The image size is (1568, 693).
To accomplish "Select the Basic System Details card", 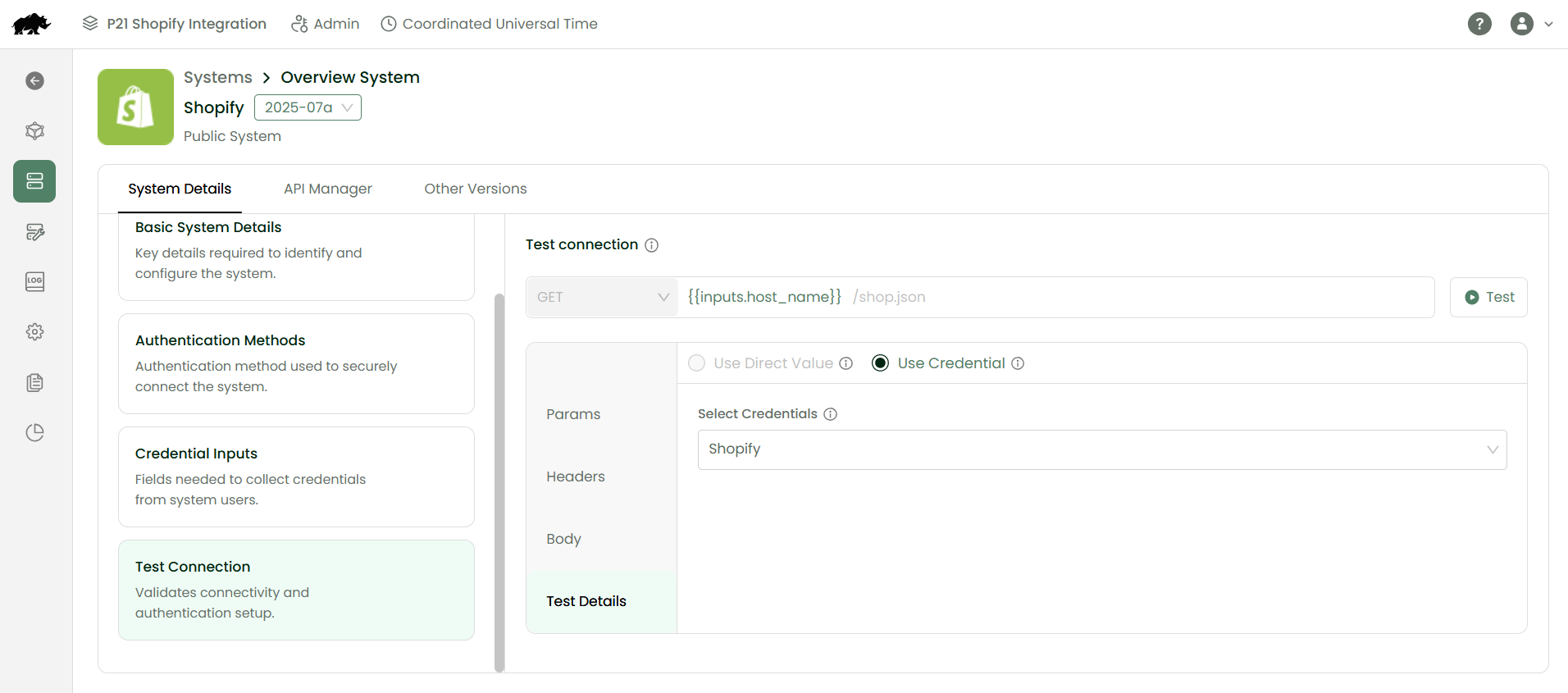I will tap(296, 257).
